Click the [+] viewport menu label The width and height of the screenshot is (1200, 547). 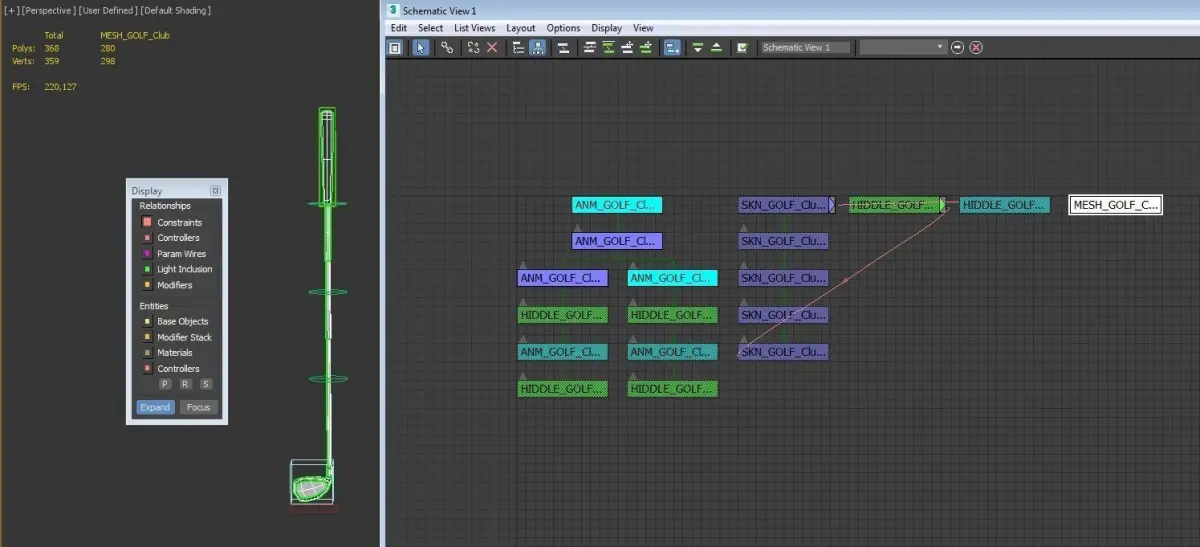11,10
